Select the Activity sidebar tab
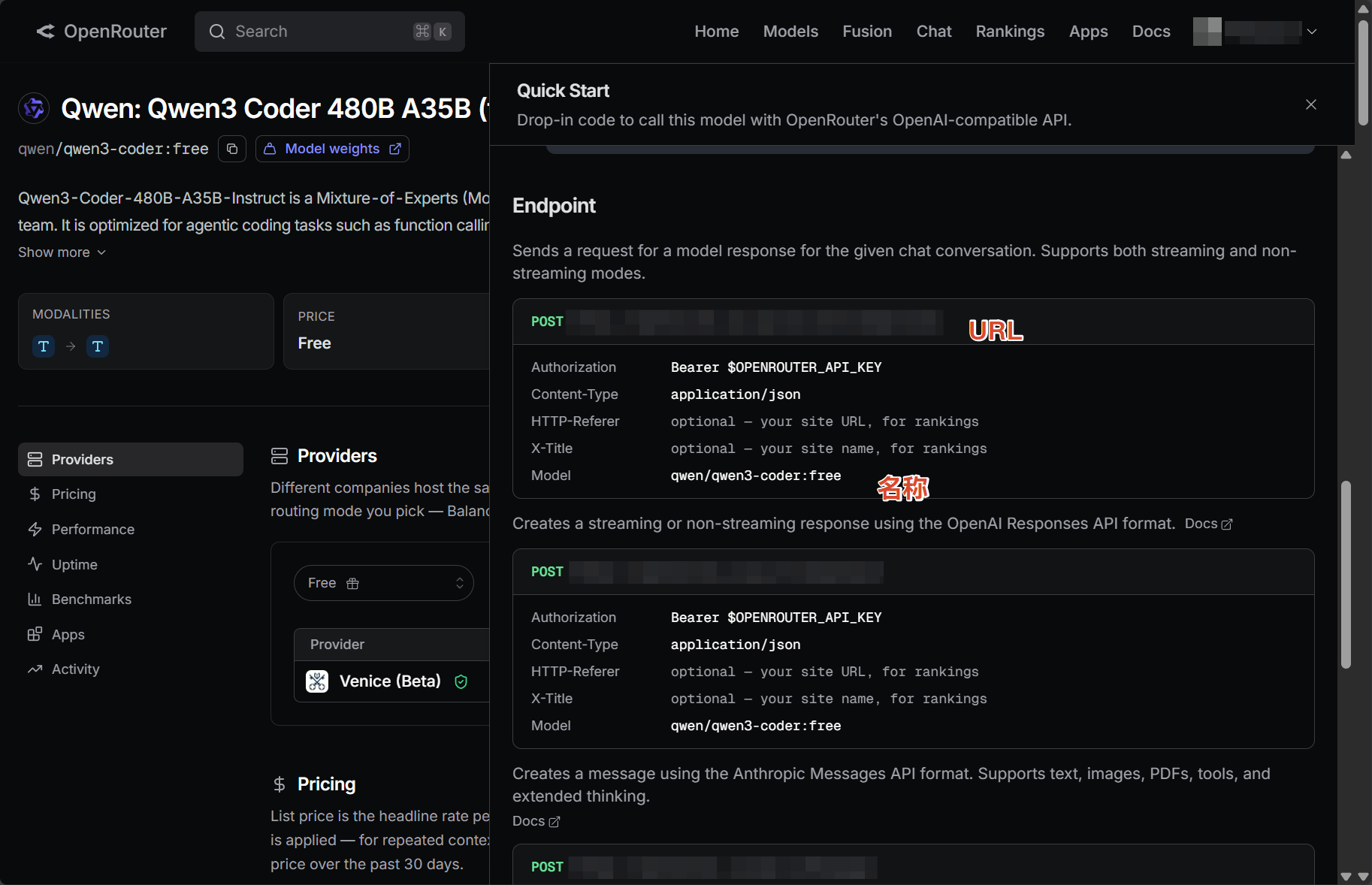This screenshot has height=885, width=1372. [131, 669]
